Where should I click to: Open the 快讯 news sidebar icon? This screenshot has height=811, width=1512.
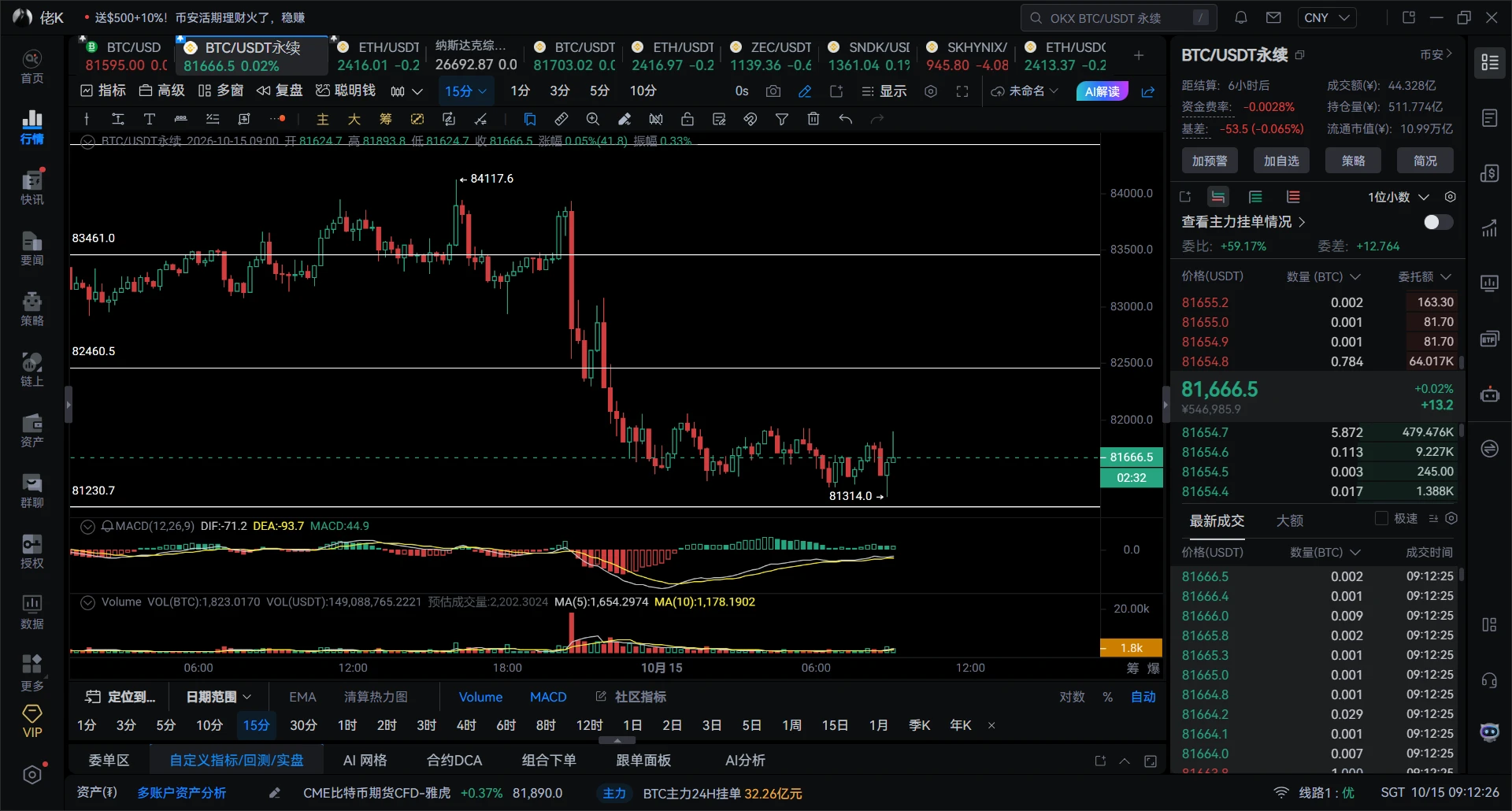32,187
